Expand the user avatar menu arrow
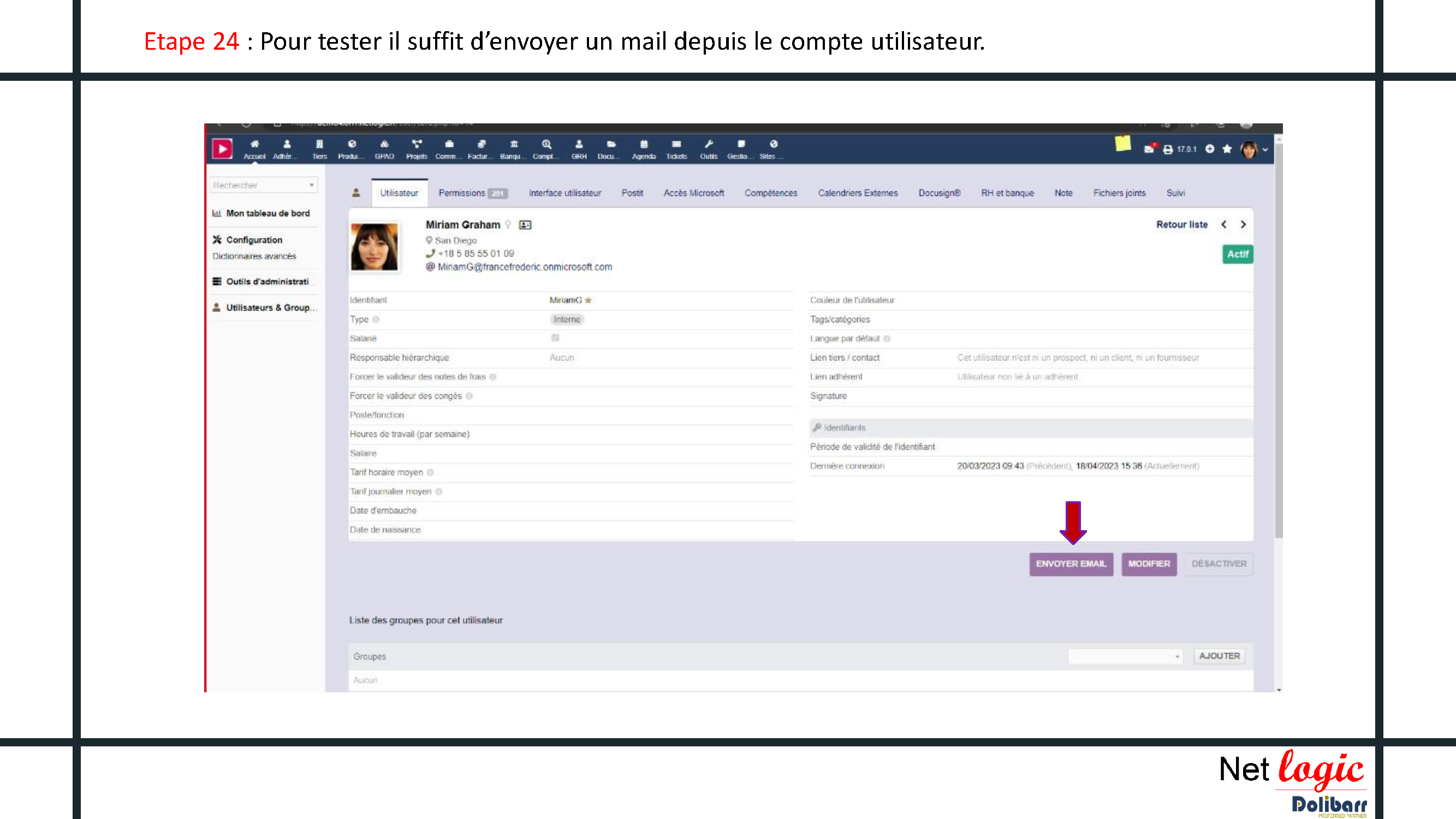1456x819 pixels. (1265, 150)
